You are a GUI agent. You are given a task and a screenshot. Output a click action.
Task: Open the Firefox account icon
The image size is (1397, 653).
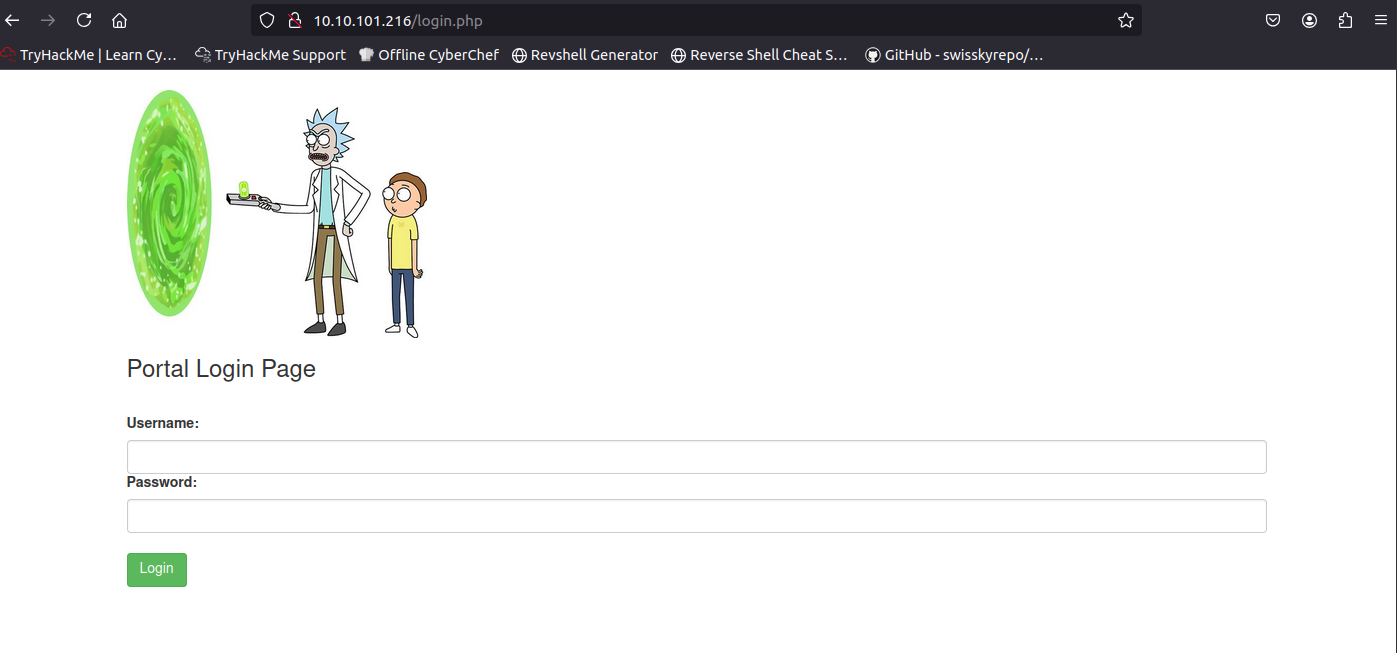[x=1309, y=20]
